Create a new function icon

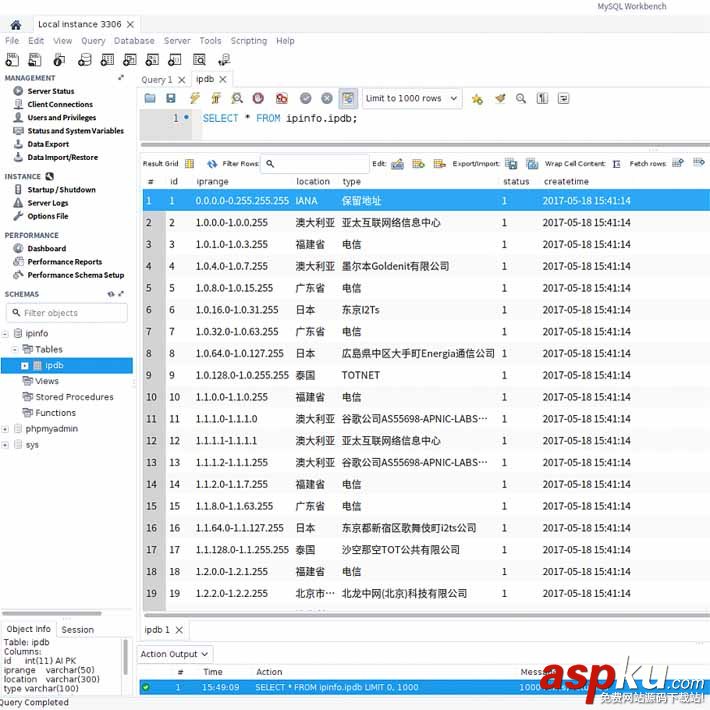(175, 60)
